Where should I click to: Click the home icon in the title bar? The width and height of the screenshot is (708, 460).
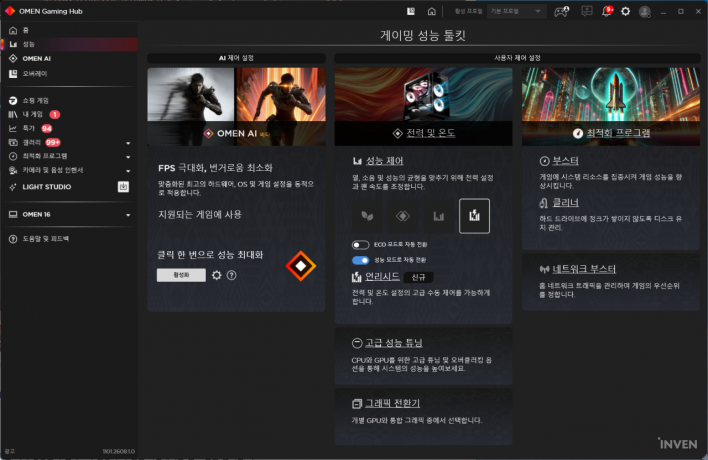tap(432, 11)
